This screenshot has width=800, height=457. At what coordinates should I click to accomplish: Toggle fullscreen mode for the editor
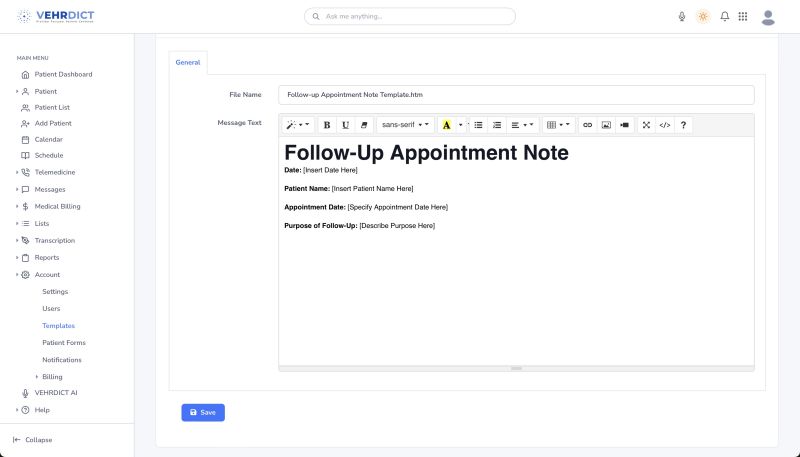[x=646, y=125]
